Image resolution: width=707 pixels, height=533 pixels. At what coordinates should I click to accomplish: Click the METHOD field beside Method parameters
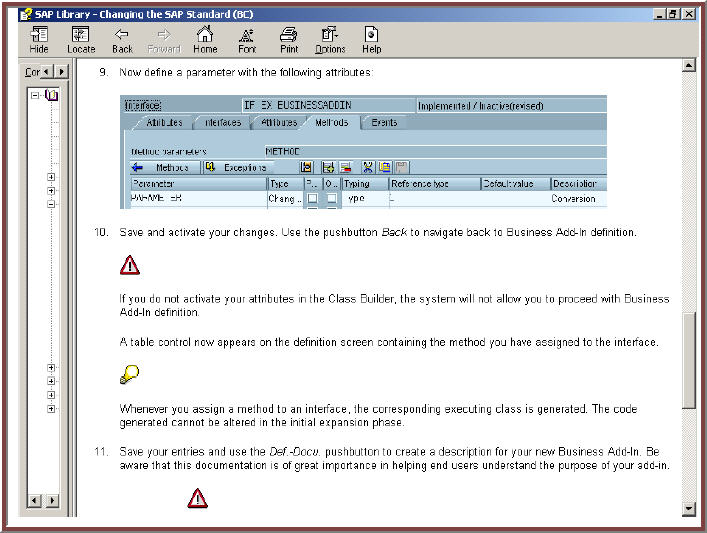coord(436,152)
